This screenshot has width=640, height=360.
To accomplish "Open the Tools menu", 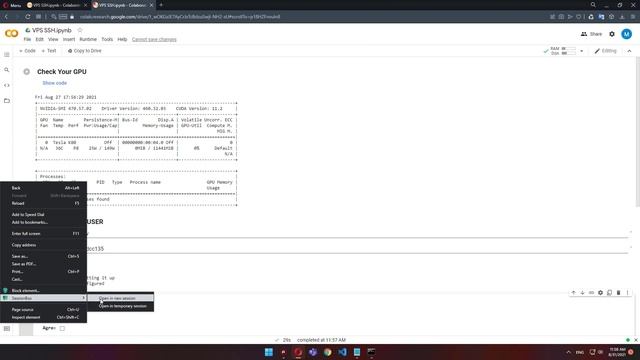I will click(107, 40).
